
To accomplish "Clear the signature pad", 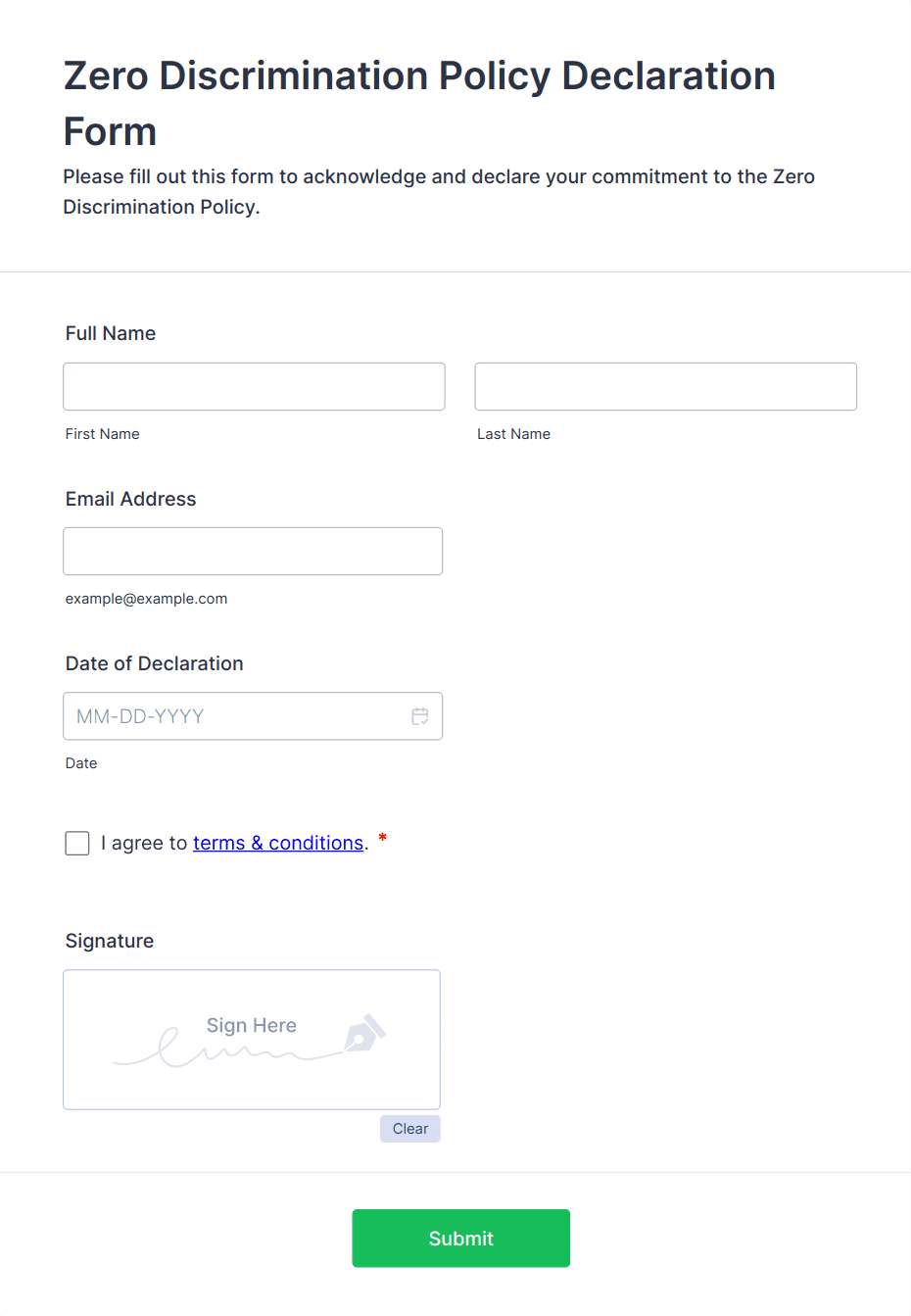I will (x=409, y=1129).
